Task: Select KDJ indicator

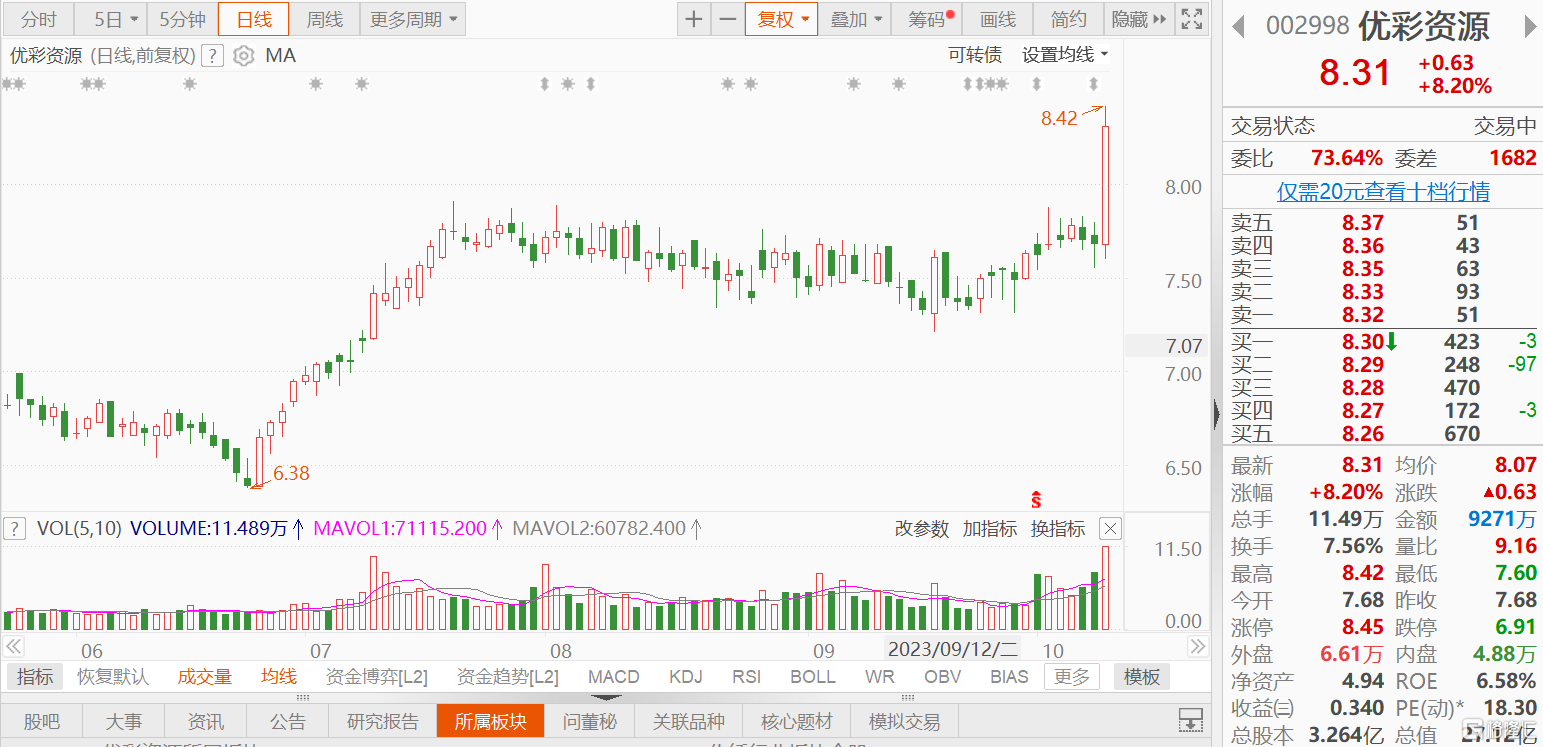Action: (x=686, y=677)
